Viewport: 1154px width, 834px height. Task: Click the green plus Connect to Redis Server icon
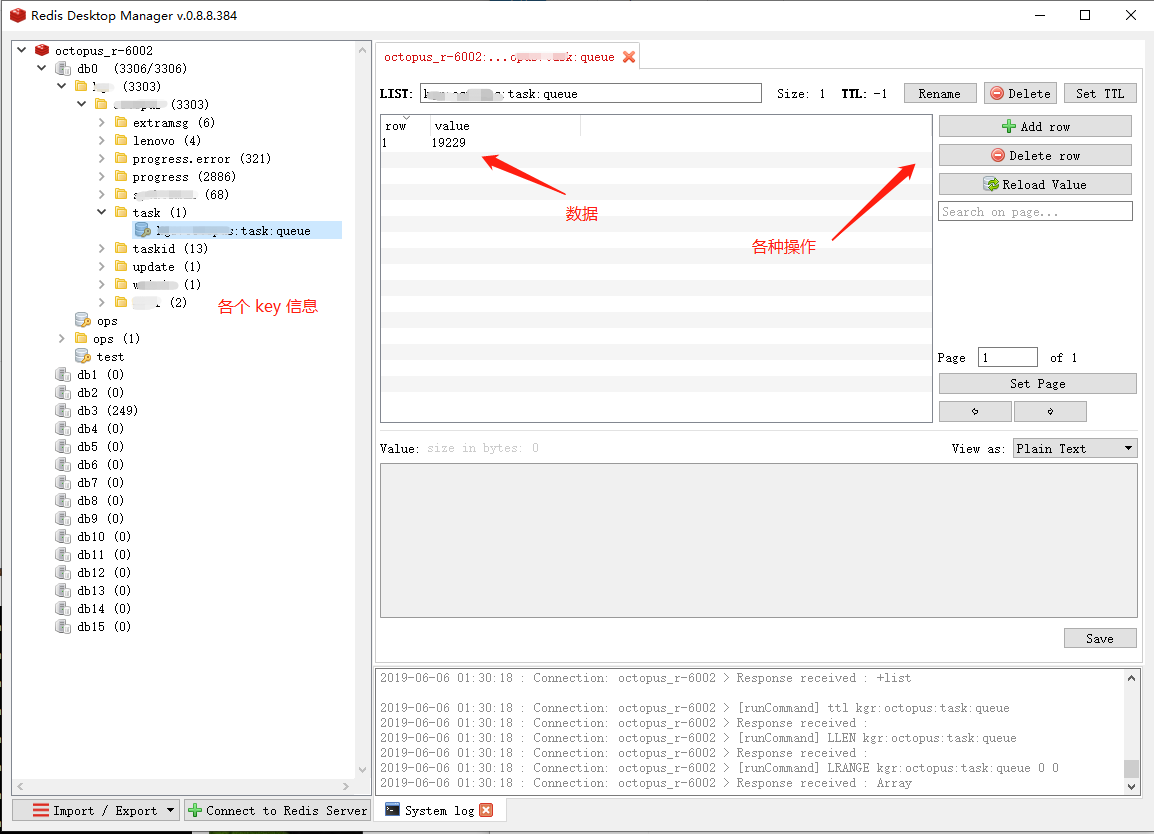pos(195,810)
